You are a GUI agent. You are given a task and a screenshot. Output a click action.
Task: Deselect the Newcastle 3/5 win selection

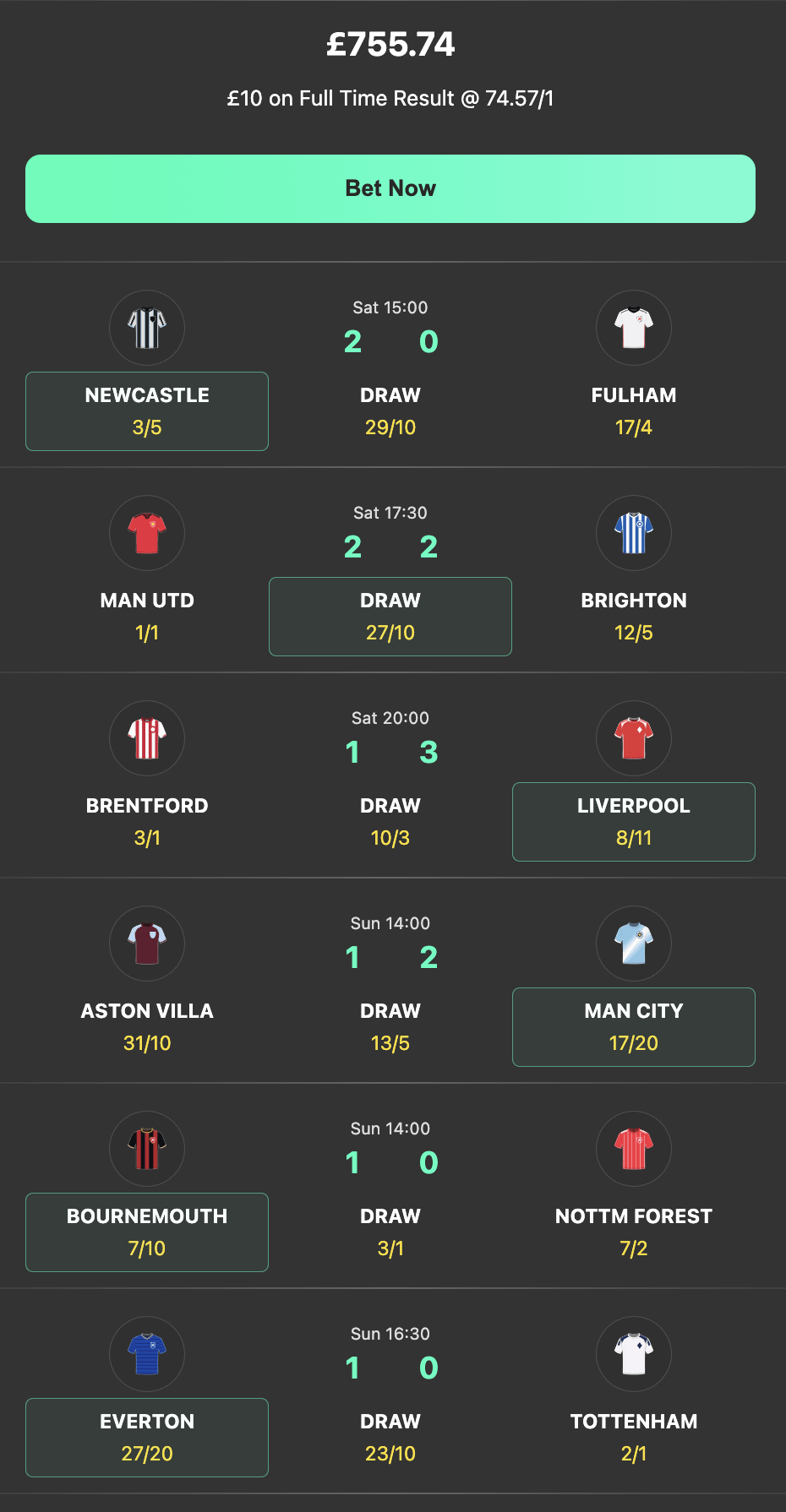point(147,411)
